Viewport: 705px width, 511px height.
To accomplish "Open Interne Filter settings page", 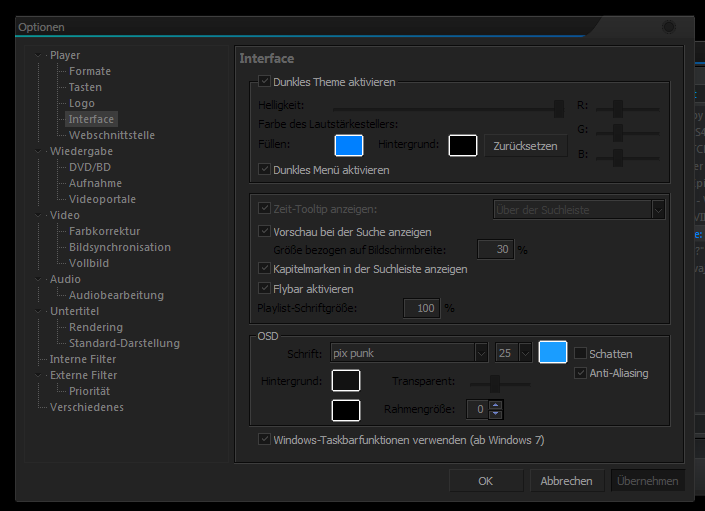I will coord(83,359).
